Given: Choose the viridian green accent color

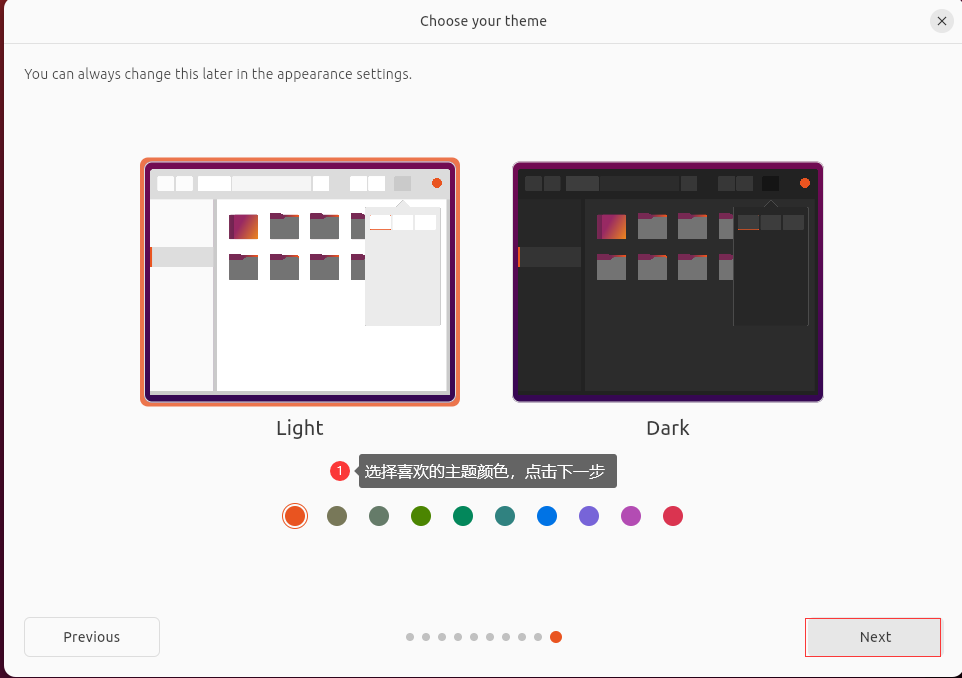Looking at the screenshot, I should [463, 516].
